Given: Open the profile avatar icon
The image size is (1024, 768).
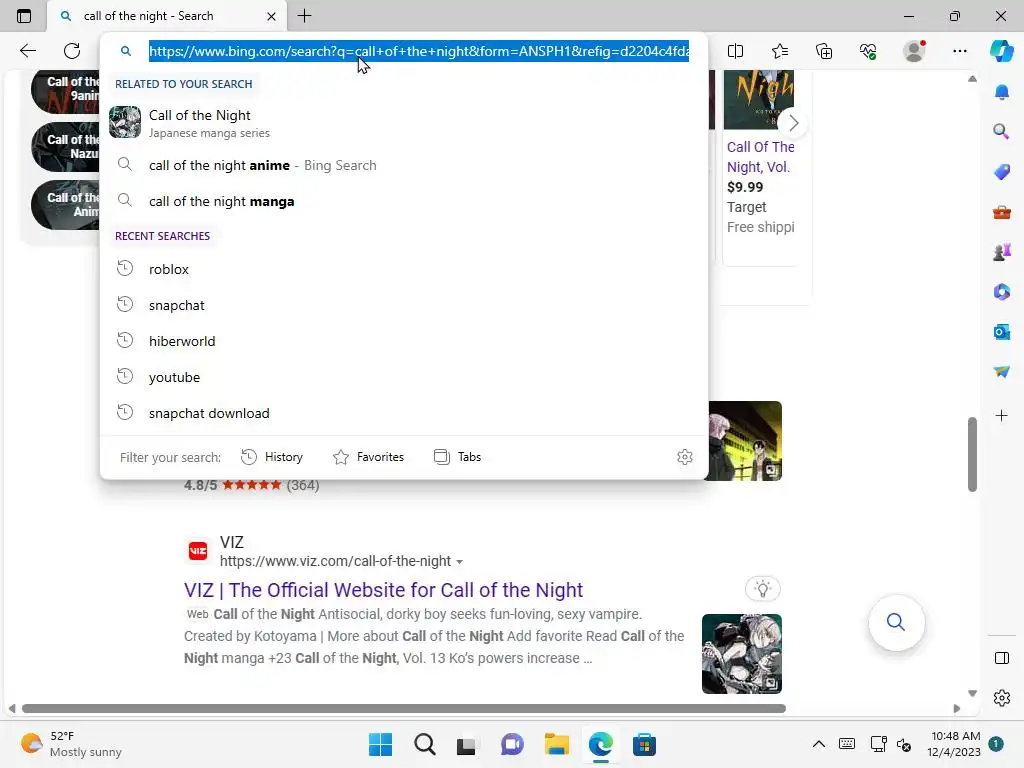Looking at the screenshot, I should click(x=914, y=51).
